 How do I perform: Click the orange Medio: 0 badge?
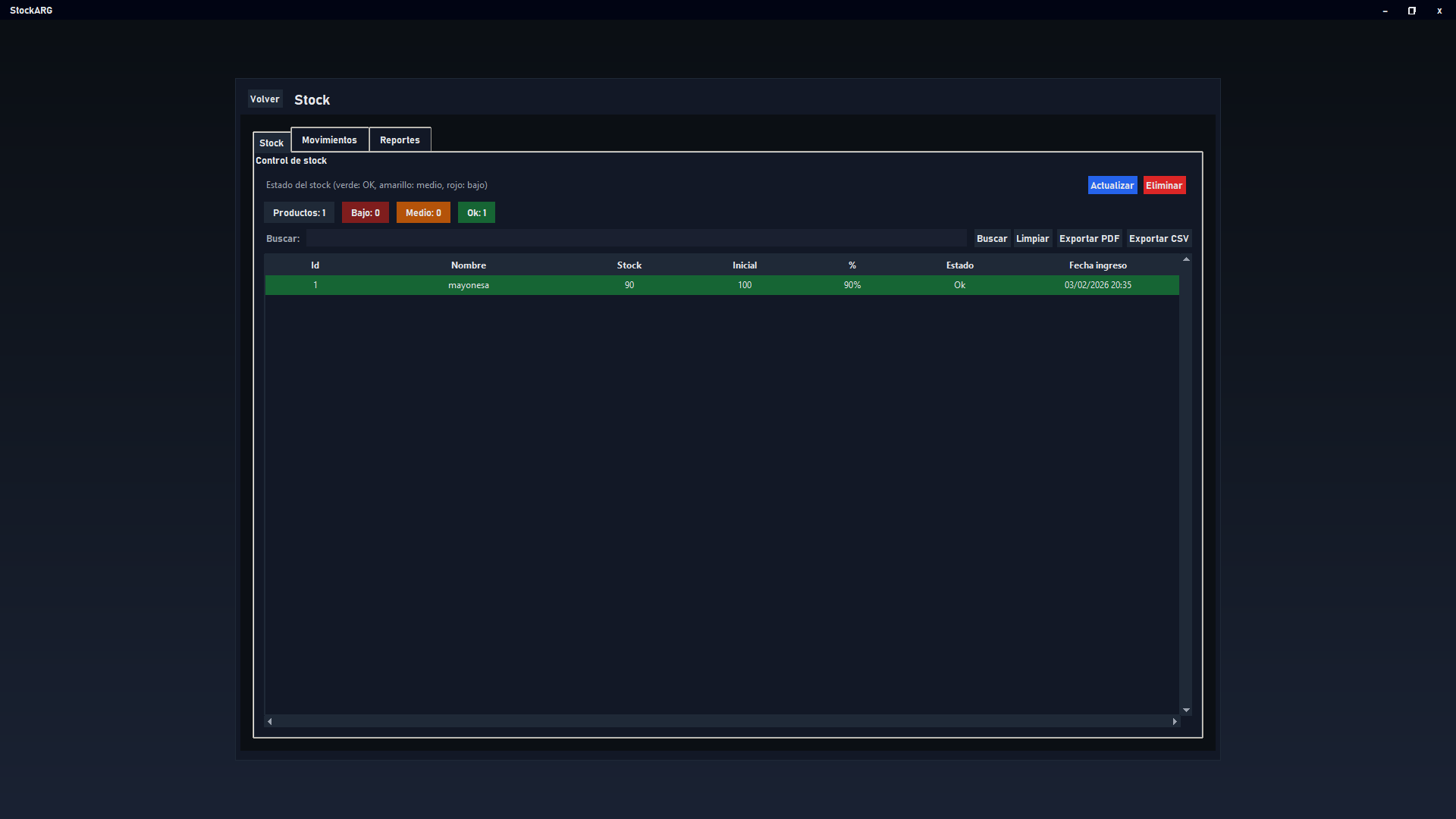(423, 213)
